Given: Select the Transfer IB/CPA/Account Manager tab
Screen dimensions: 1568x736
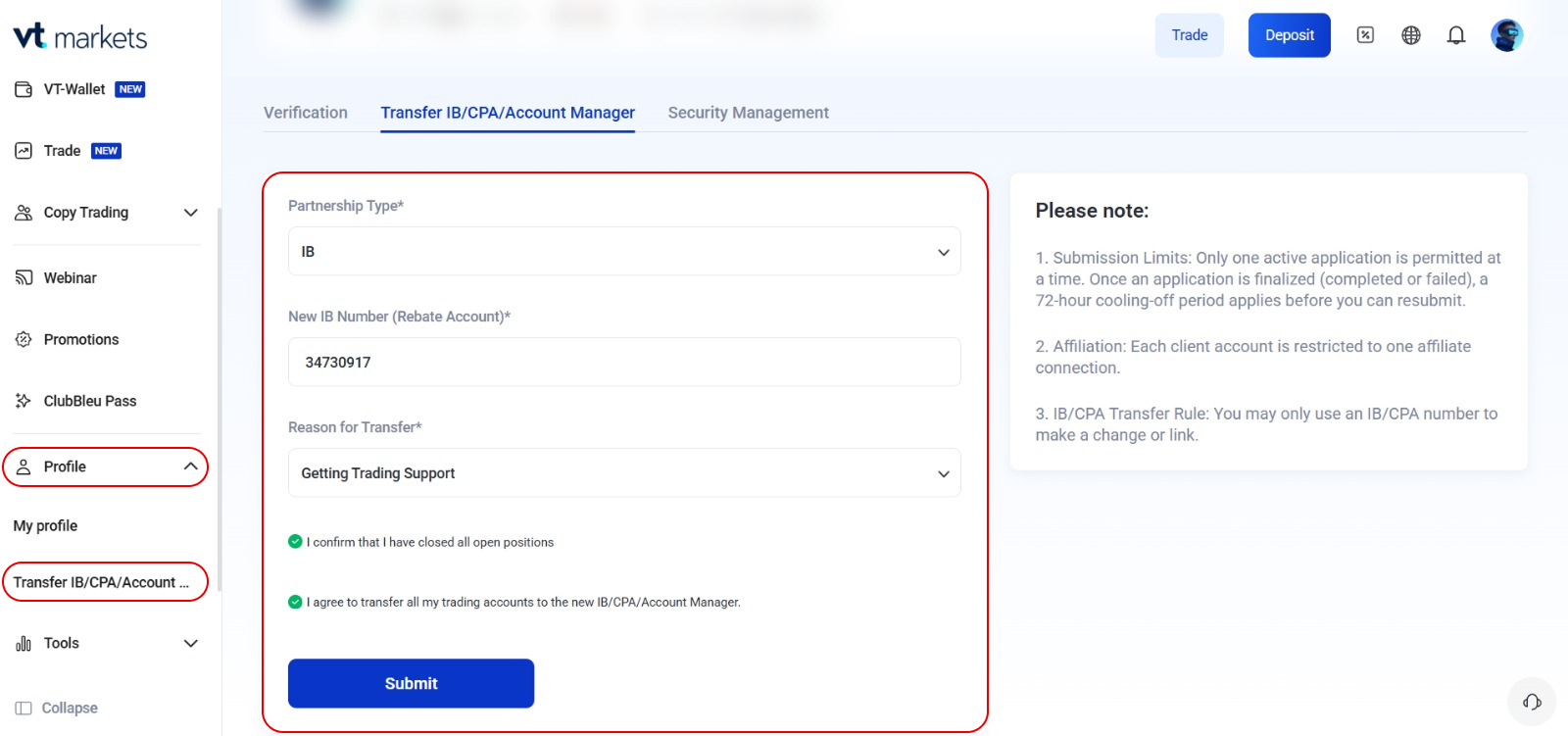Looking at the screenshot, I should pos(508,113).
